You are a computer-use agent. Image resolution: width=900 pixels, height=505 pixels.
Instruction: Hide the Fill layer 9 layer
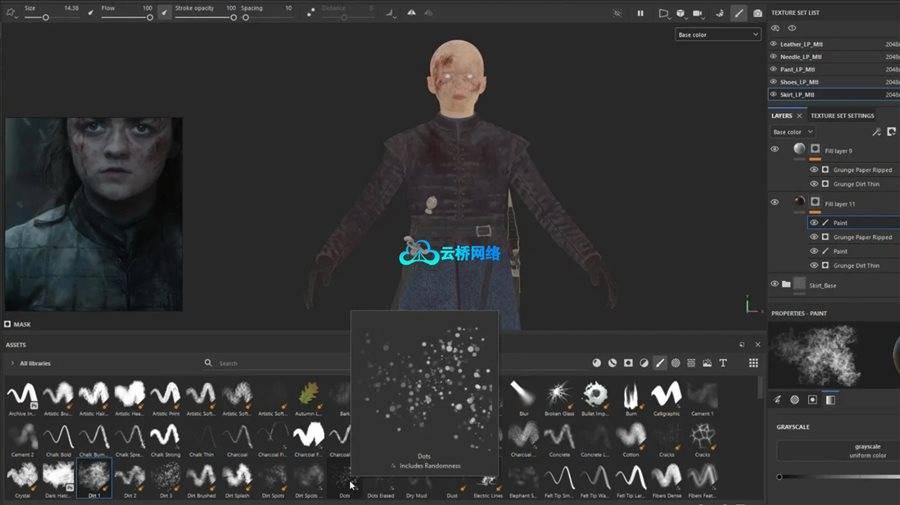coord(774,149)
